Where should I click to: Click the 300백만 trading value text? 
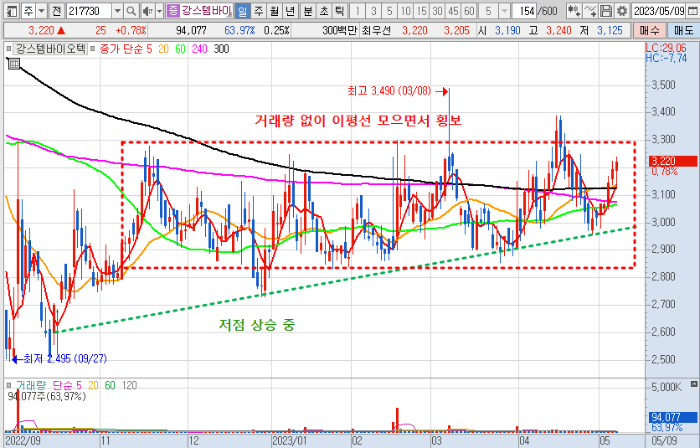point(339,30)
